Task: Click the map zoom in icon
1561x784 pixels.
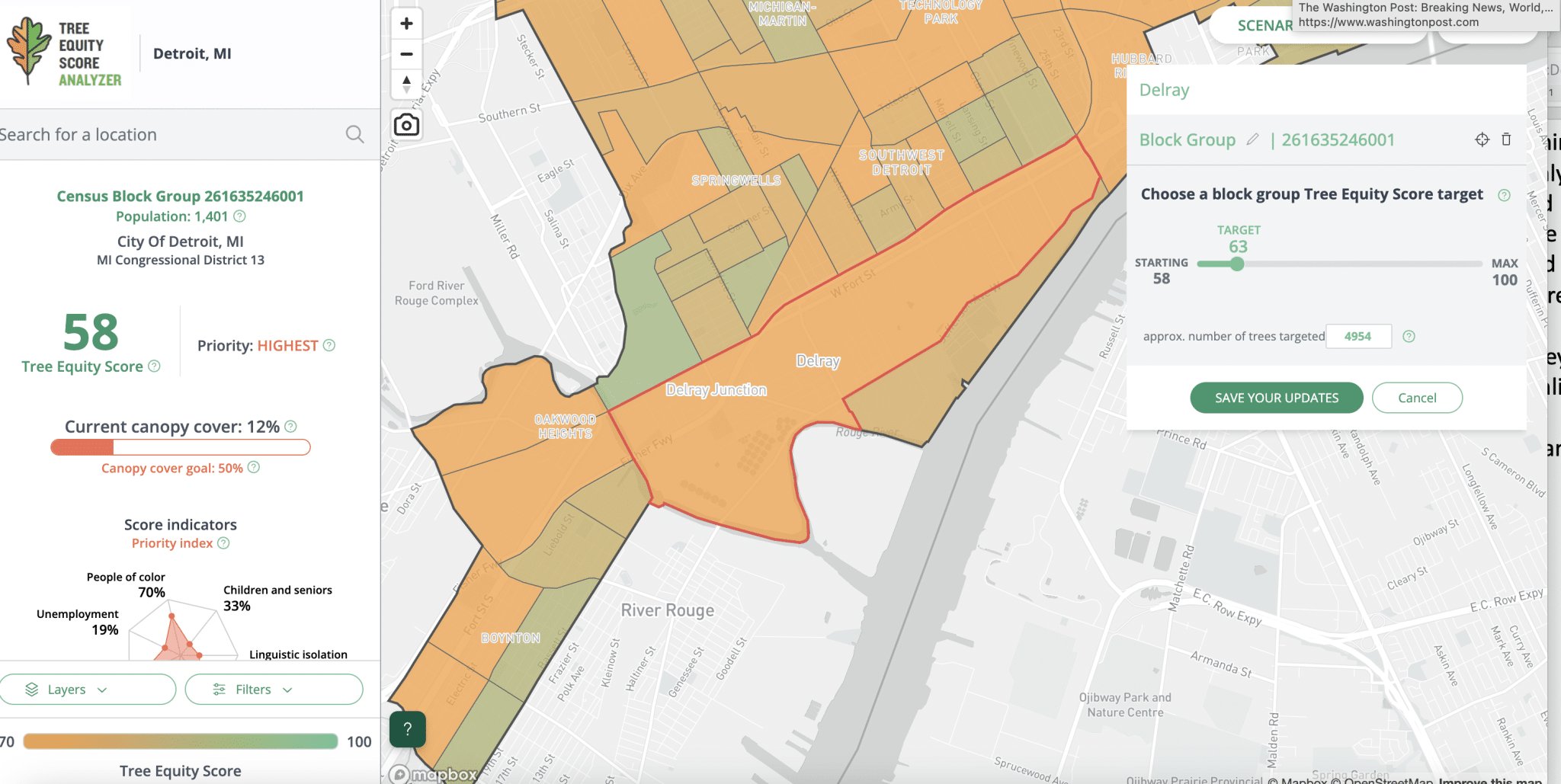Action: (x=406, y=23)
